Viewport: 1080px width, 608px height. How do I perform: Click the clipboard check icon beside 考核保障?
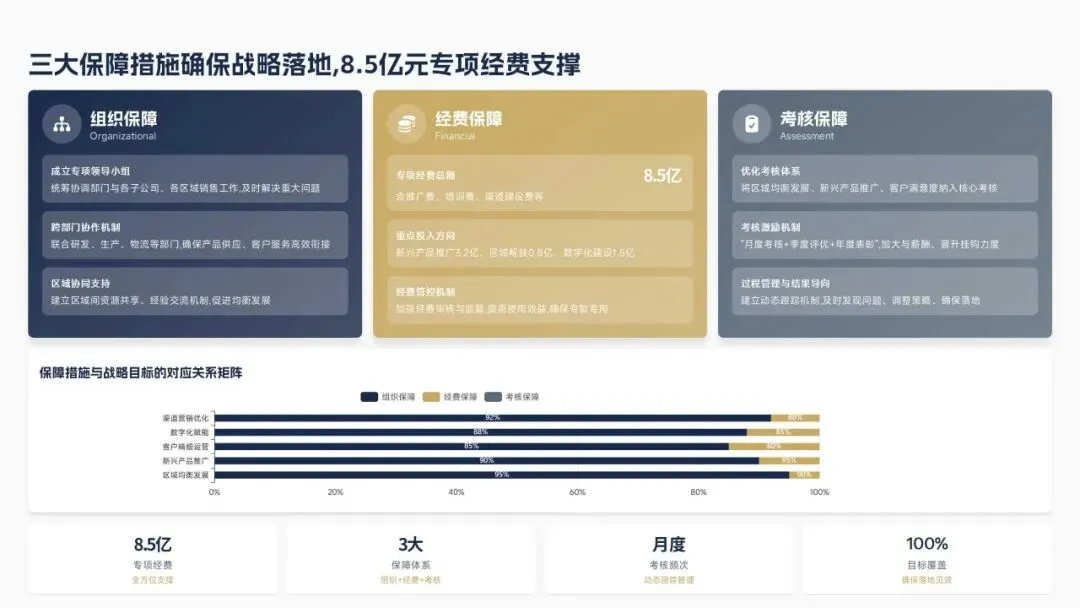[751, 124]
